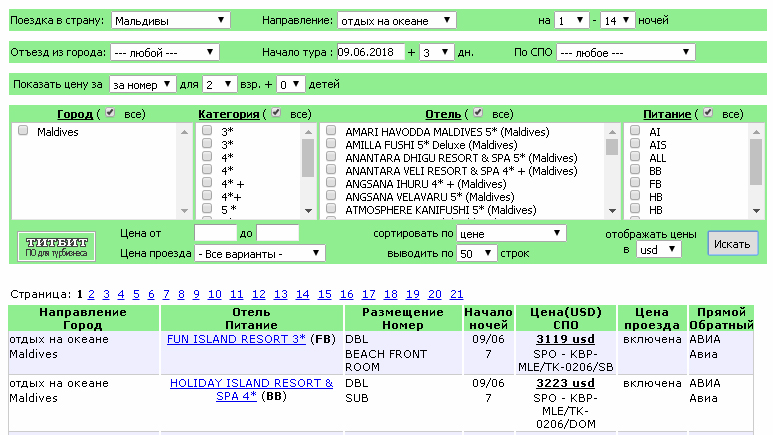Select the AI meal plan checkbox
The image size is (773, 435).
[x=636, y=132]
